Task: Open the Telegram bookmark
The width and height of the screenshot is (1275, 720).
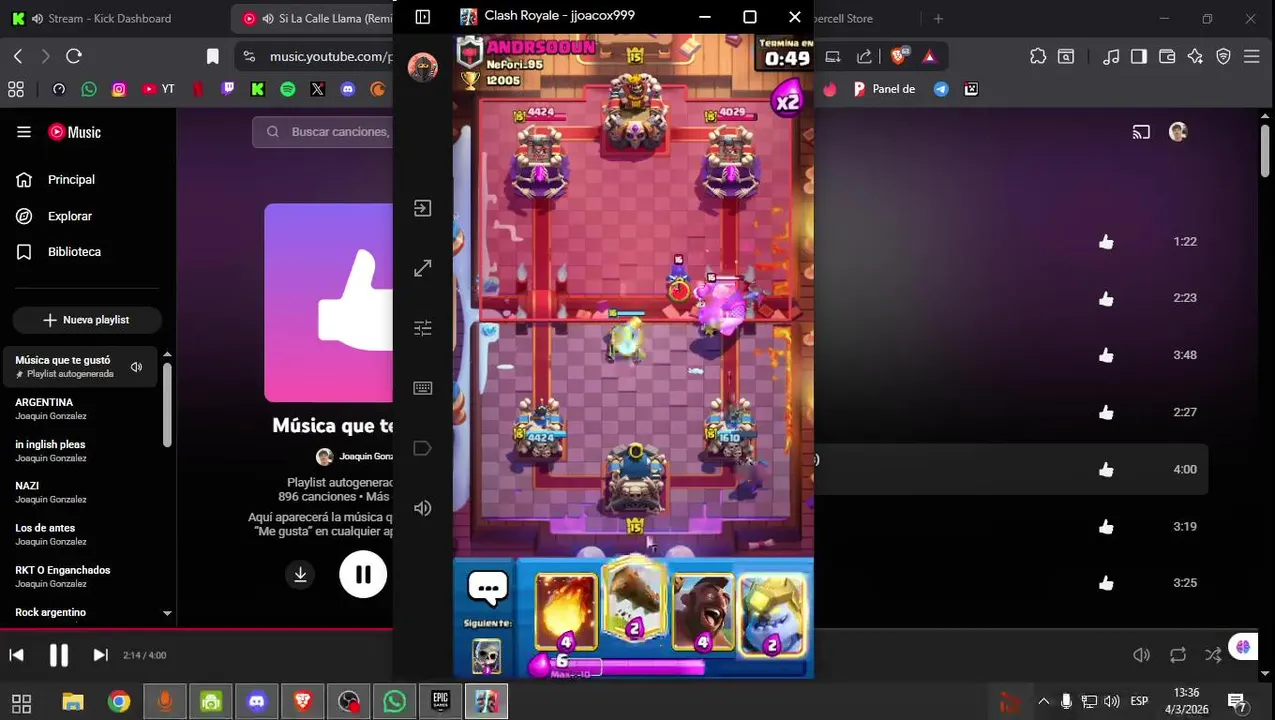Action: coord(941,89)
